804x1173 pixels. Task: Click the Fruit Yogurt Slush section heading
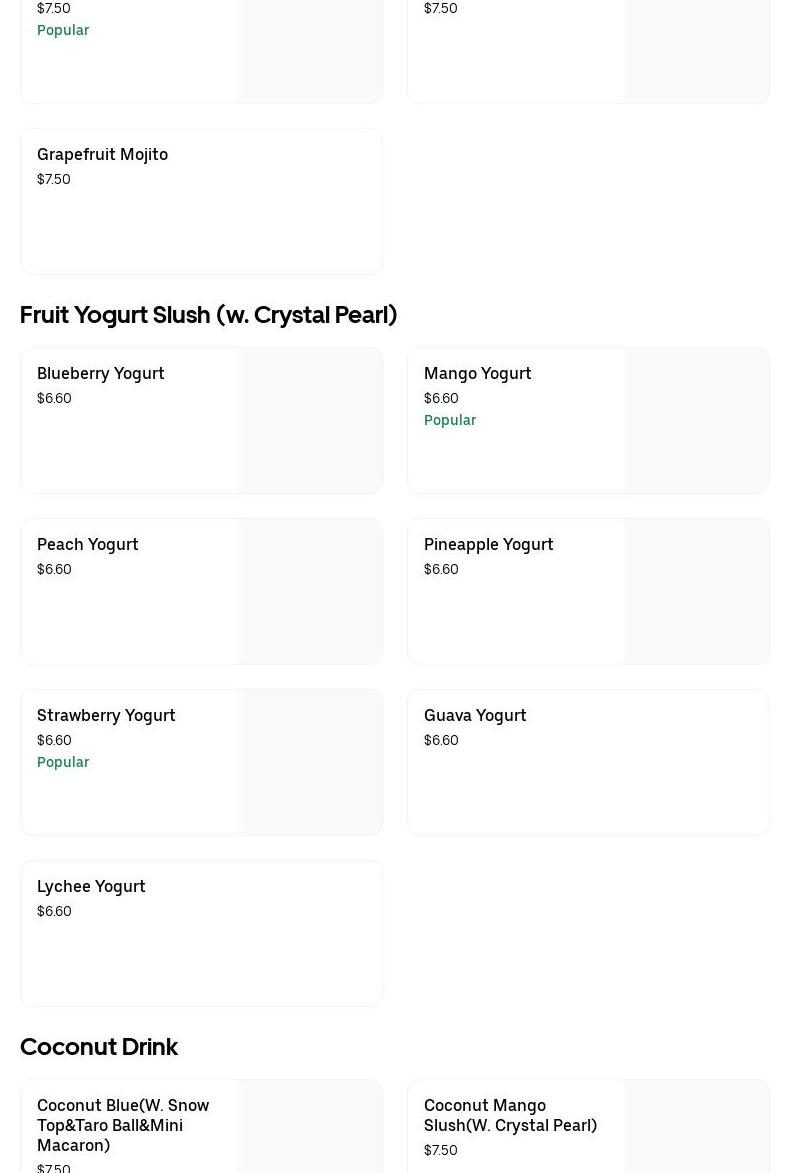208,315
